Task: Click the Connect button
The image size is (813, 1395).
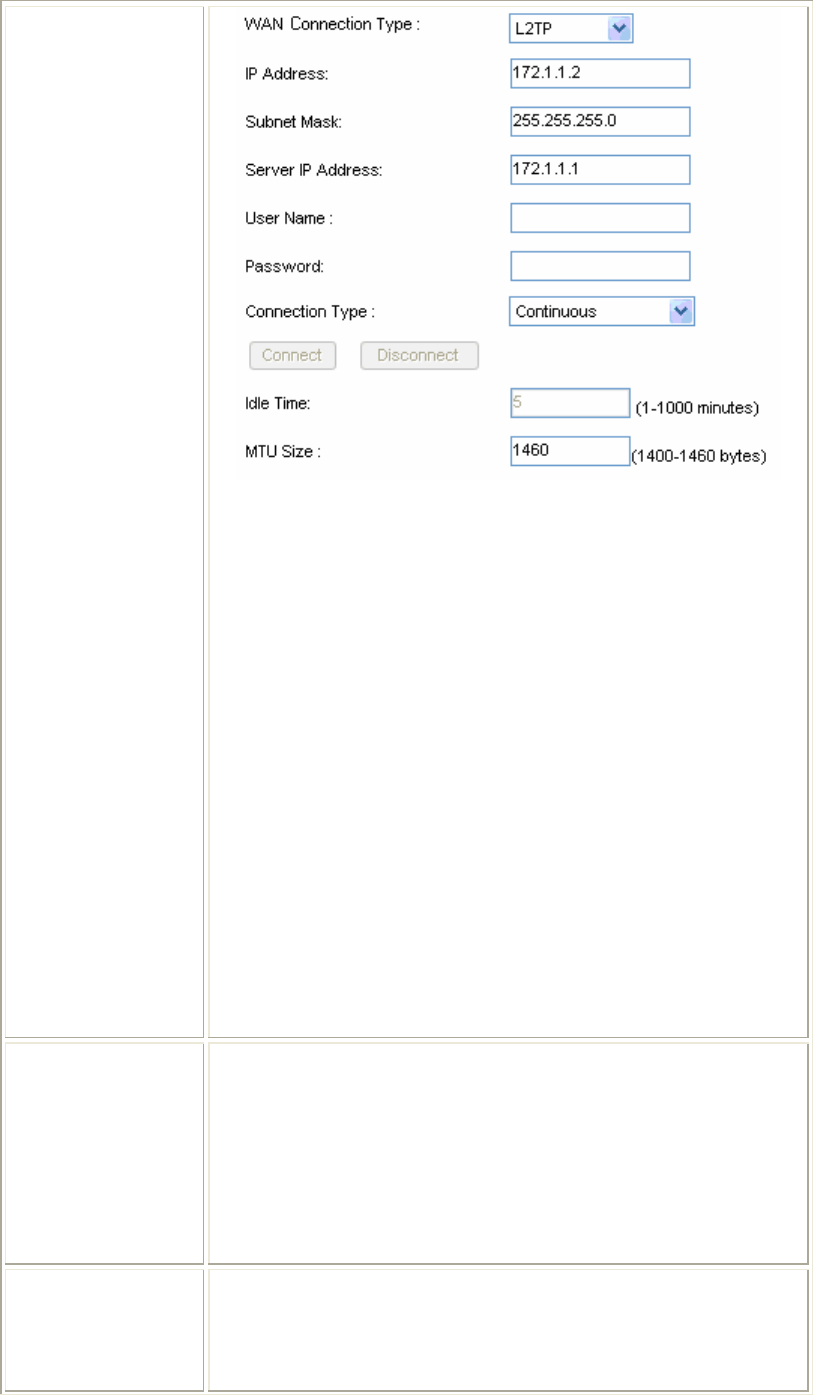Action: tap(291, 355)
